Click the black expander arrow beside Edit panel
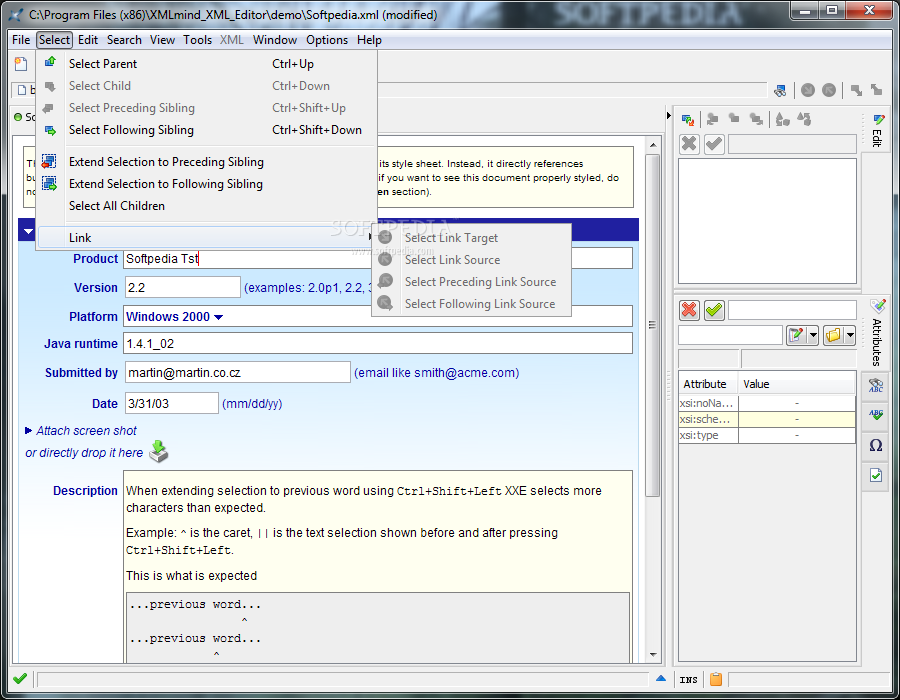Viewport: 900px width, 700px height. tap(668, 115)
